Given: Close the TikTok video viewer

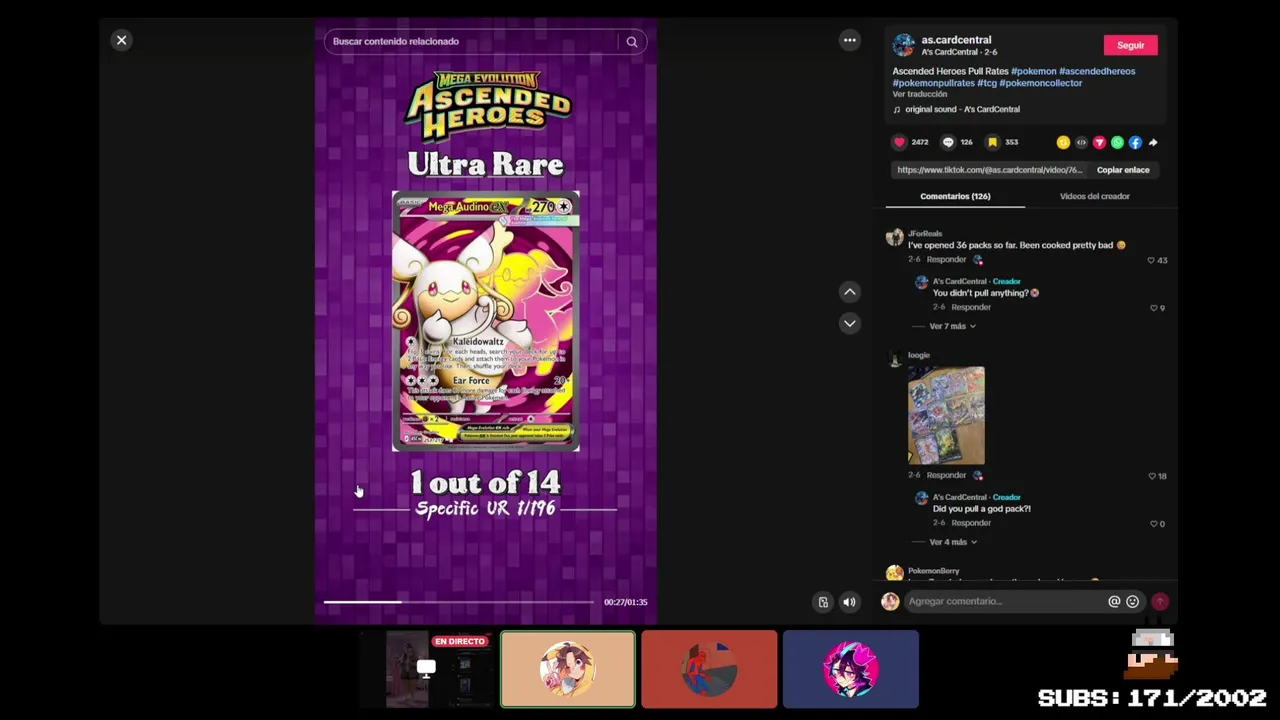Looking at the screenshot, I should [x=121, y=40].
